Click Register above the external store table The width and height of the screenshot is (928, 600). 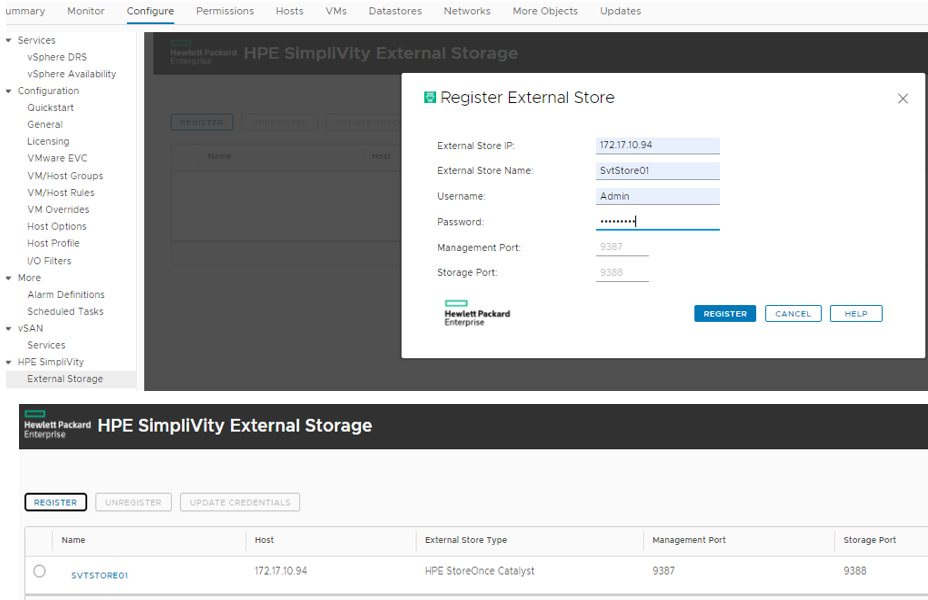pyautogui.click(x=56, y=502)
